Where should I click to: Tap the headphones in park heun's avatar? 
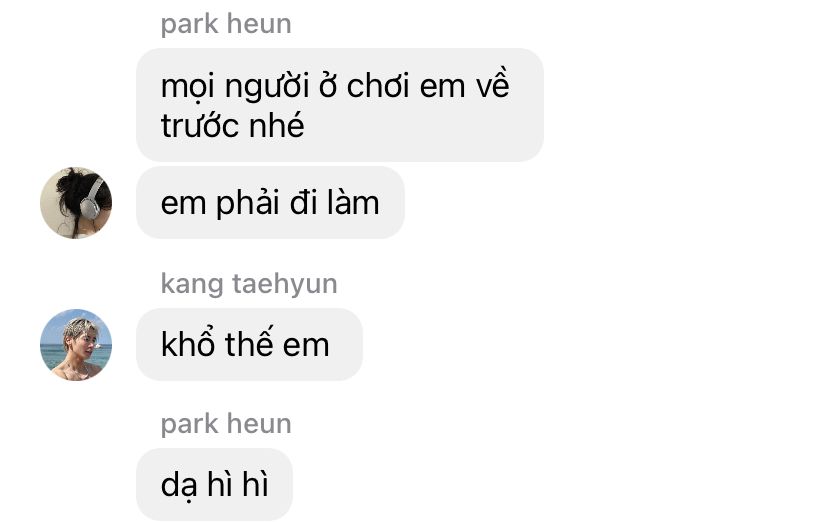[x=91, y=198]
